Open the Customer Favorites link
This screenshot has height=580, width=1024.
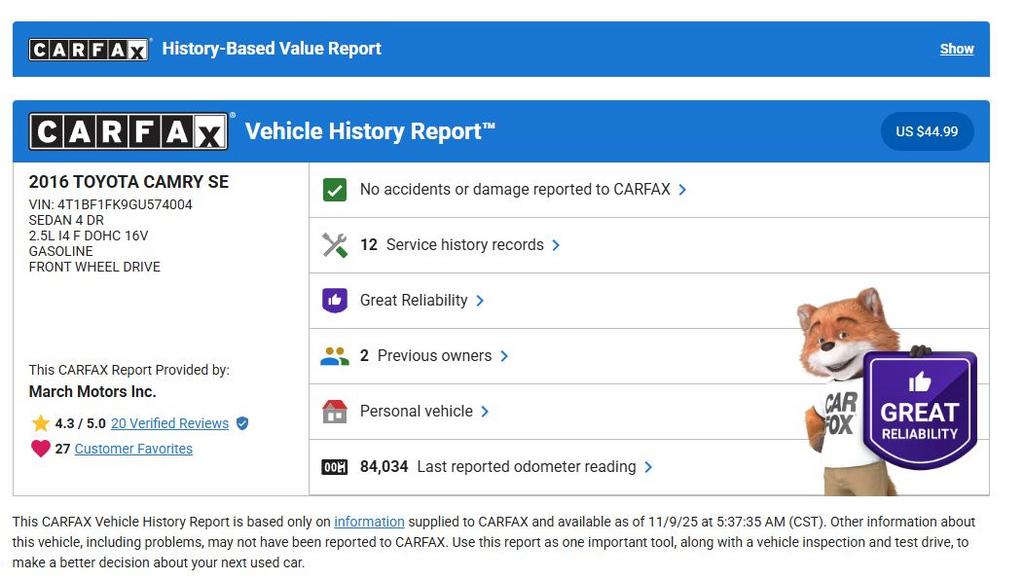(133, 449)
